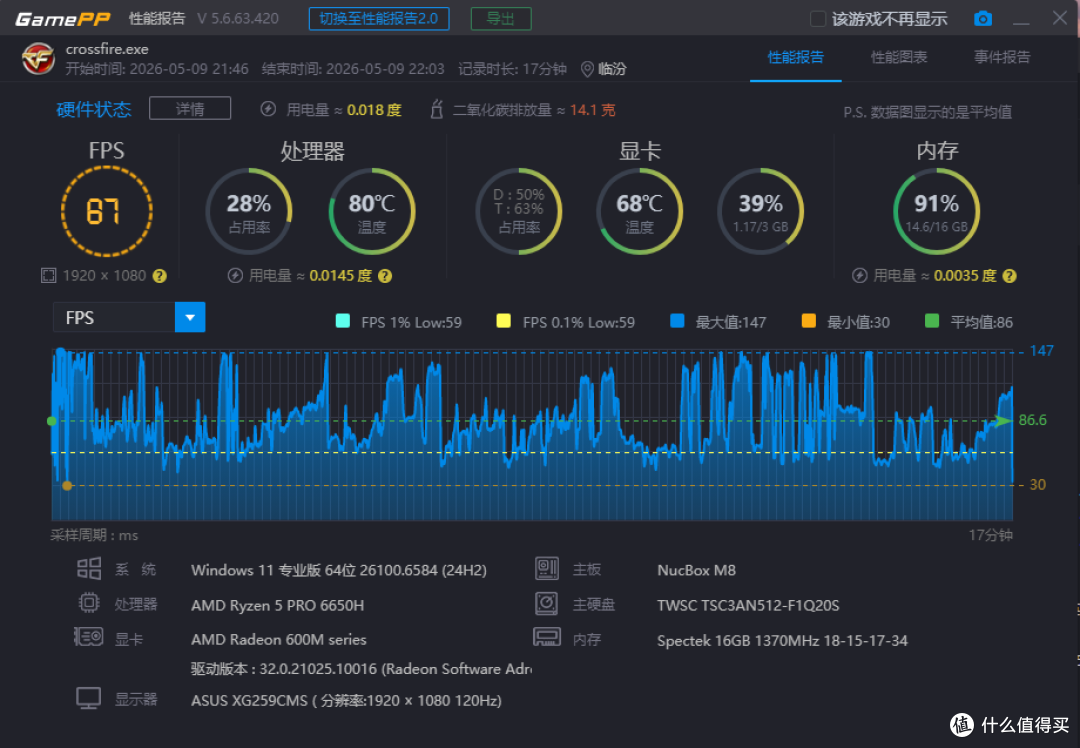The image size is (1080, 748).
Task: Open the help icon next to 1920 × 1080
Action: 160,276
